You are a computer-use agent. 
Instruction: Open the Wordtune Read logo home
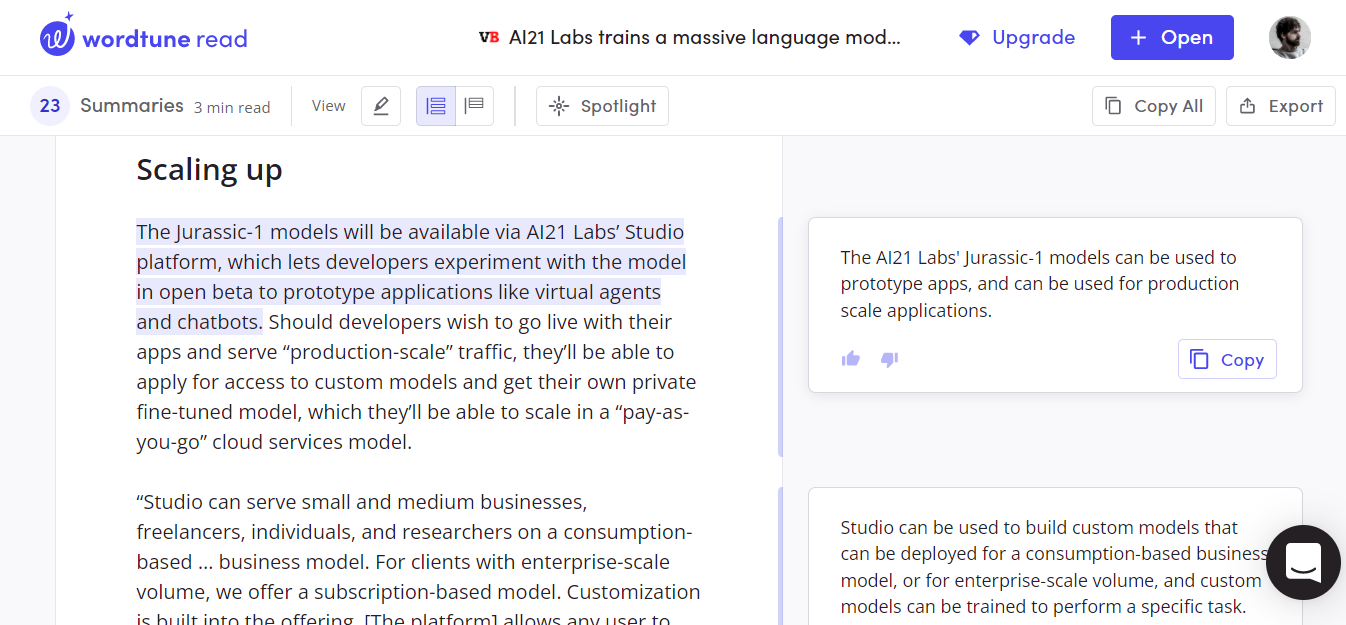click(x=144, y=36)
